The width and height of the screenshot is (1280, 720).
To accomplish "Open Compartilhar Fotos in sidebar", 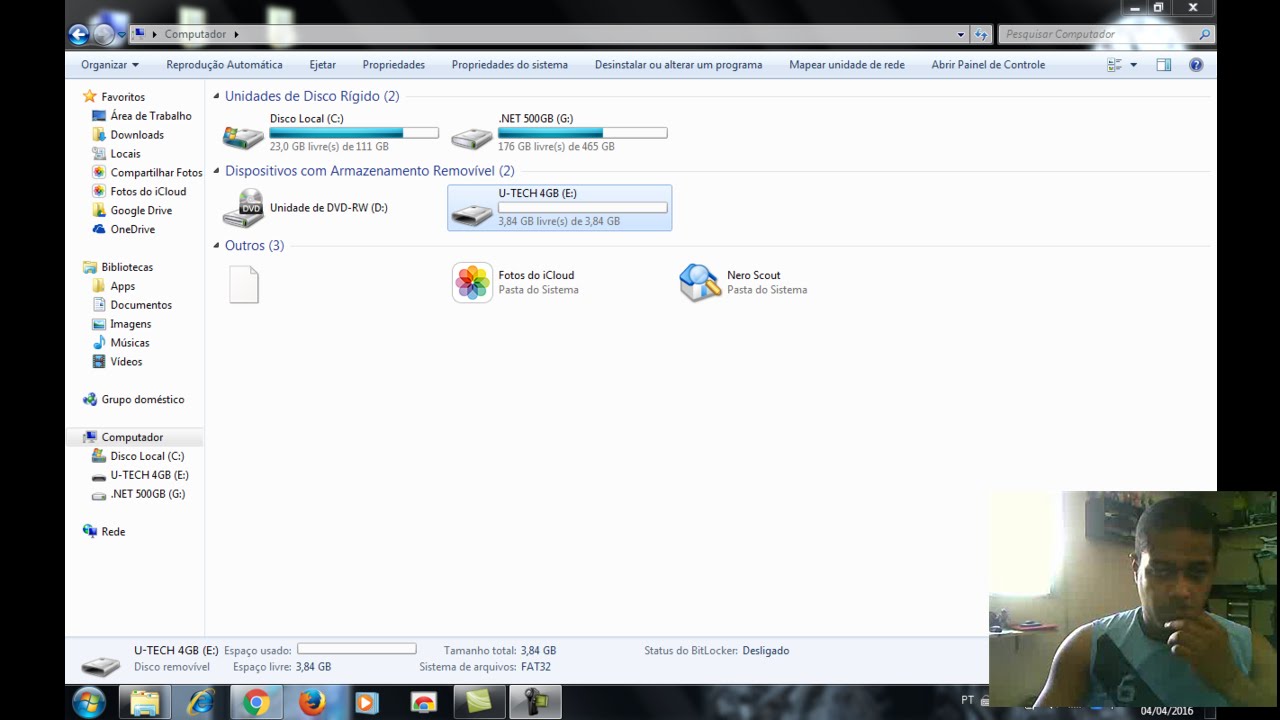I will [156, 173].
